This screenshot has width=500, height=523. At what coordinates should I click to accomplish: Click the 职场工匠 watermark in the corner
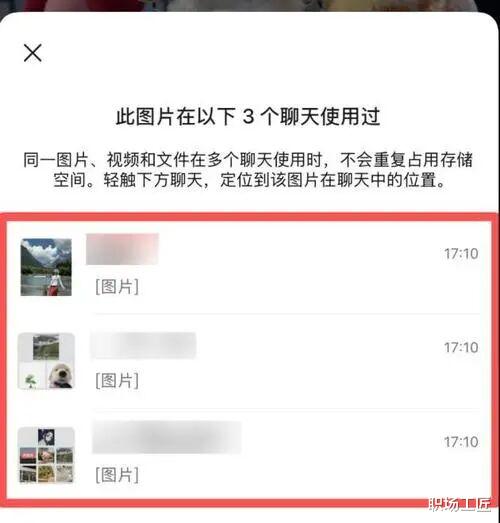tap(460, 505)
